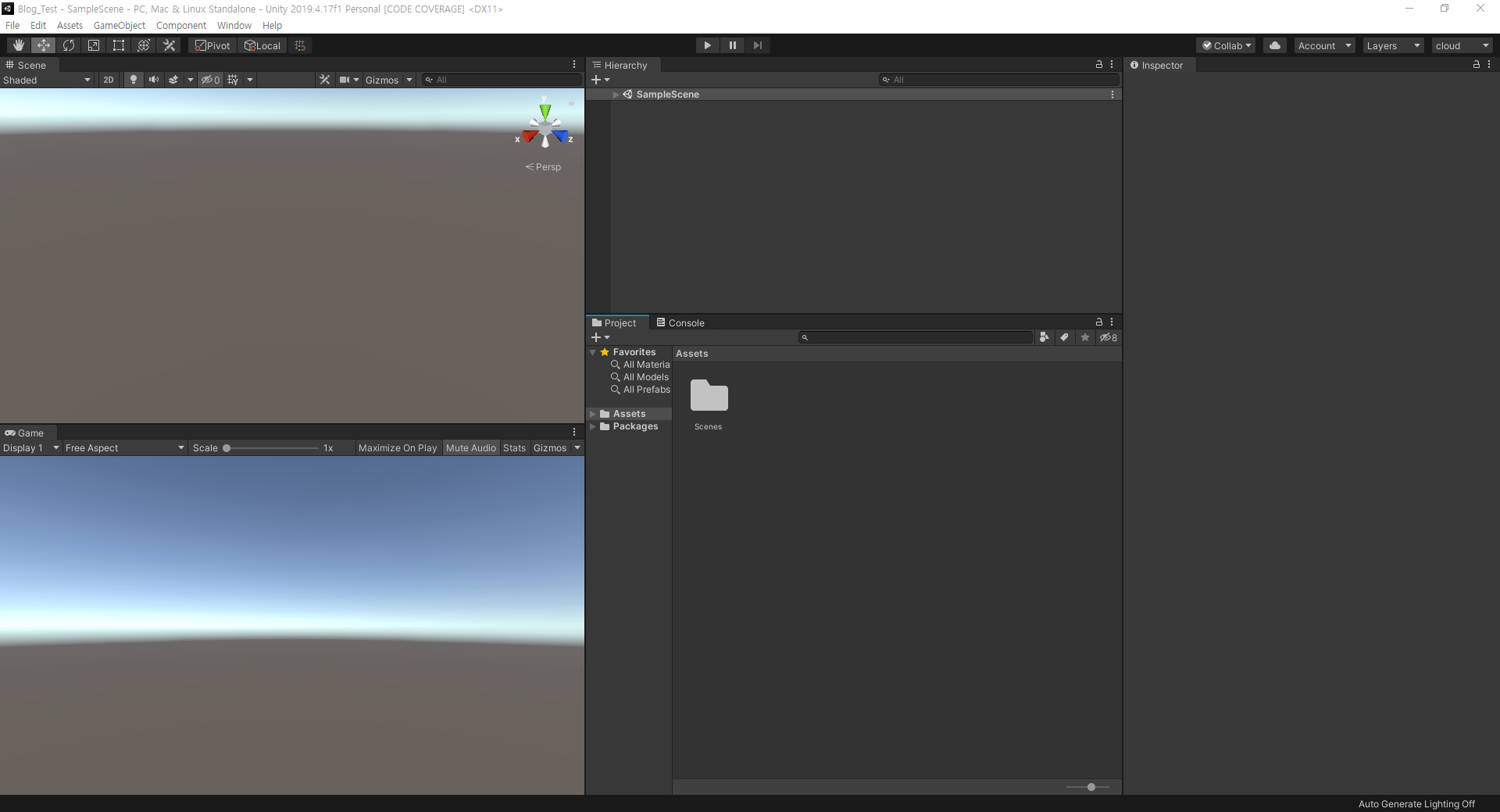This screenshot has width=1500, height=812.
Task: Toggle Local handle rotation
Action: coord(262,45)
